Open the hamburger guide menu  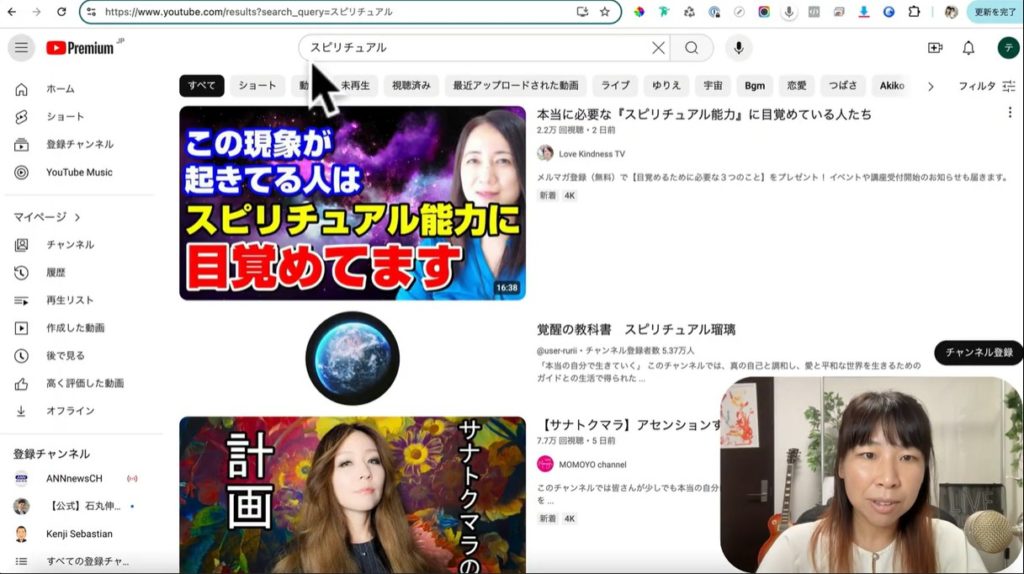21,48
